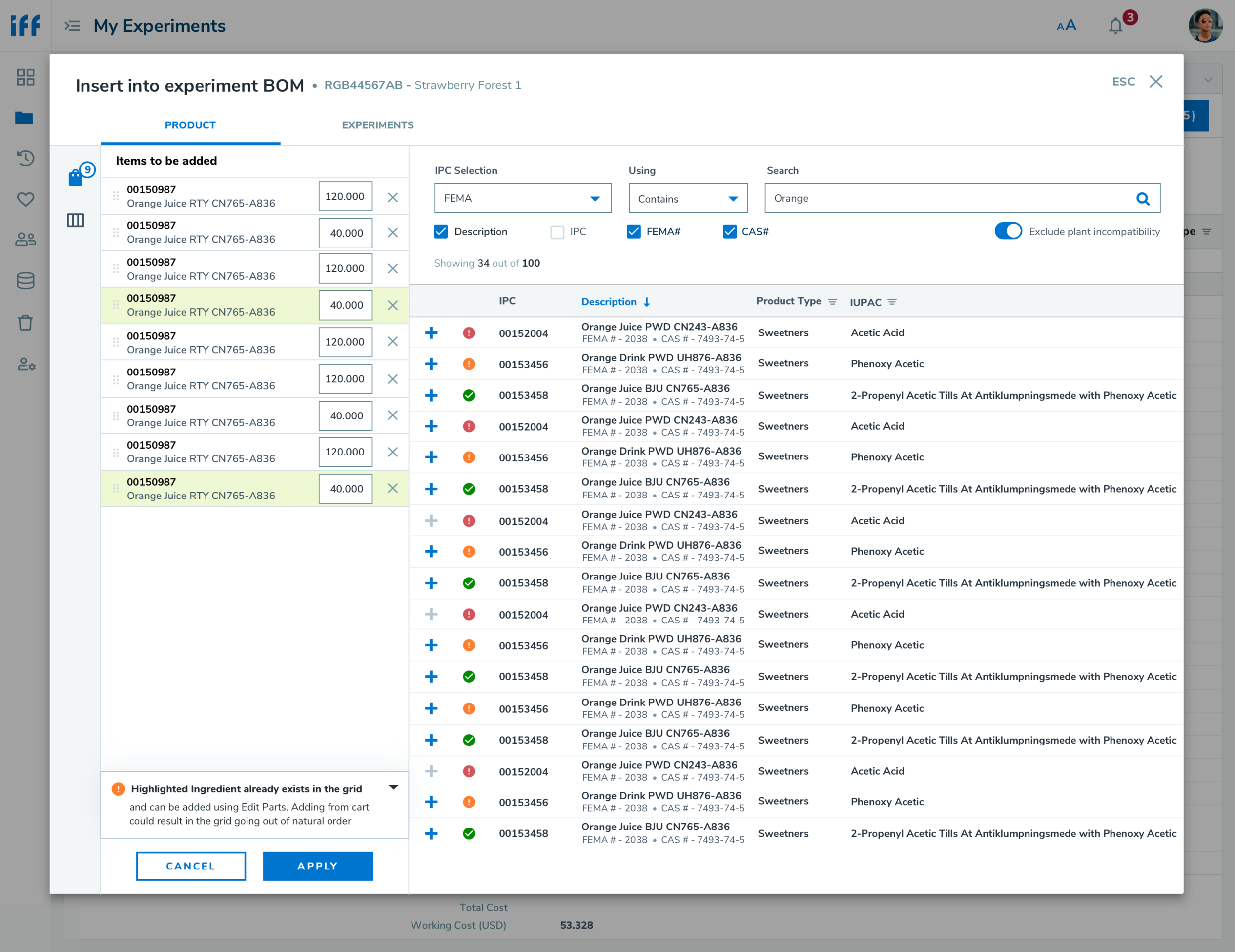Switch to the EXPERIMENTS tab

coord(378,125)
